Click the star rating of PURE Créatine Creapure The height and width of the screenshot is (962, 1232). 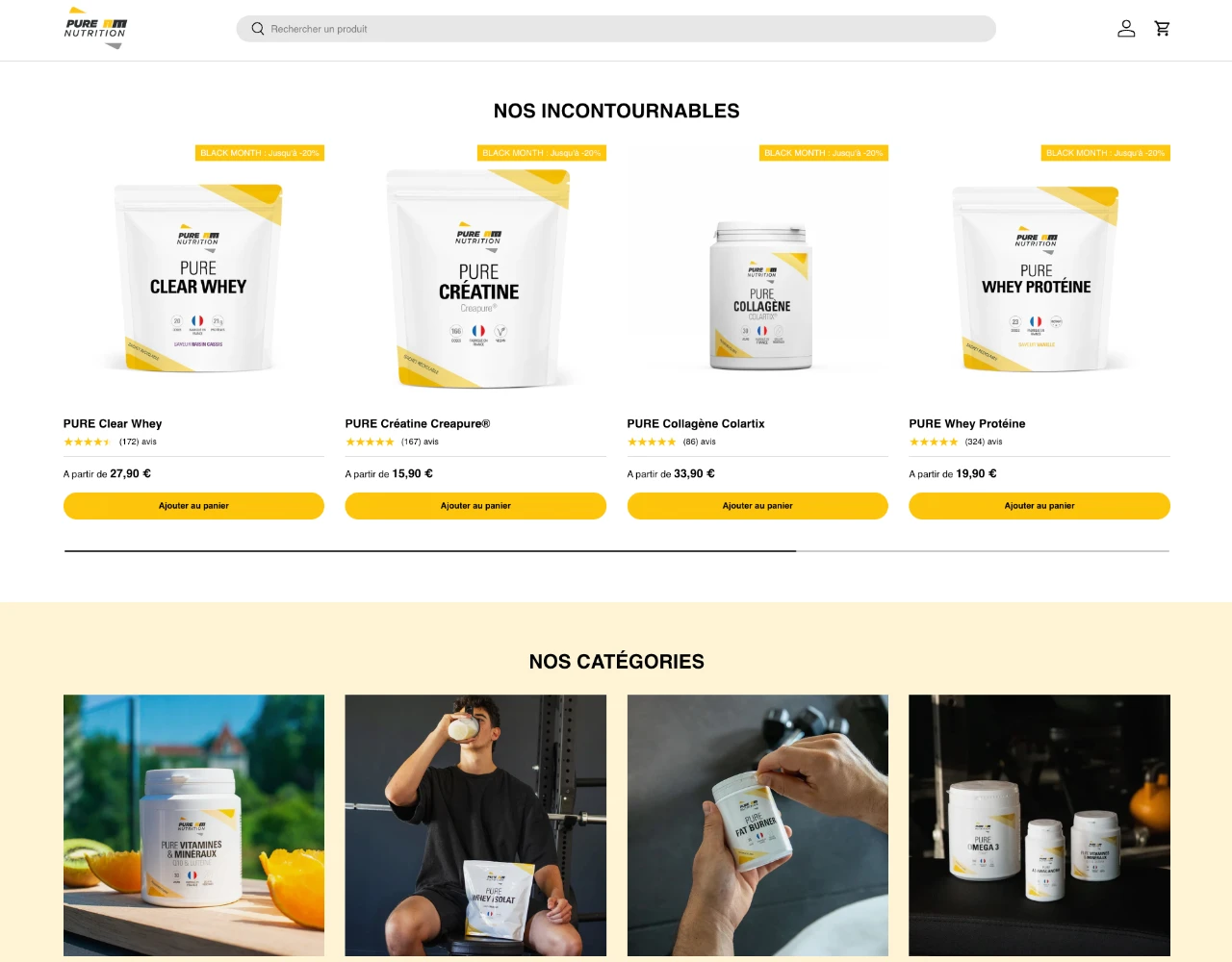(x=370, y=443)
